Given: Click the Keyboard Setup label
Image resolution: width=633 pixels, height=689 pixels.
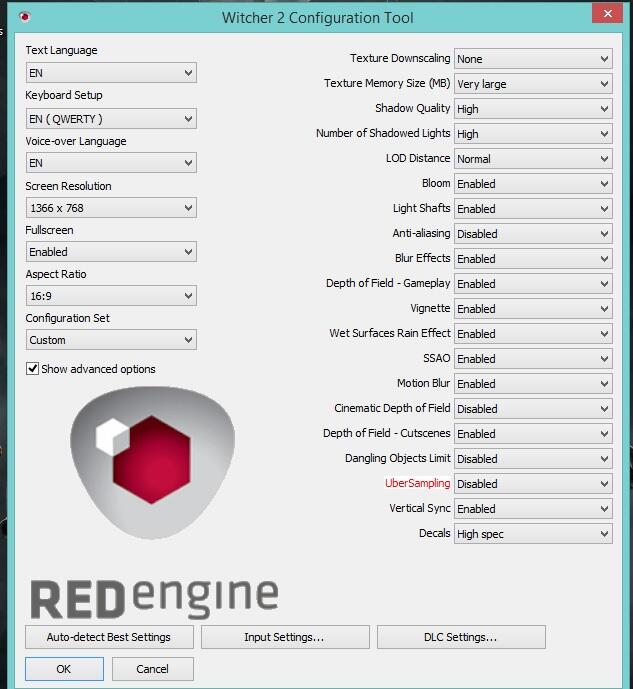Looking at the screenshot, I should [x=64, y=95].
